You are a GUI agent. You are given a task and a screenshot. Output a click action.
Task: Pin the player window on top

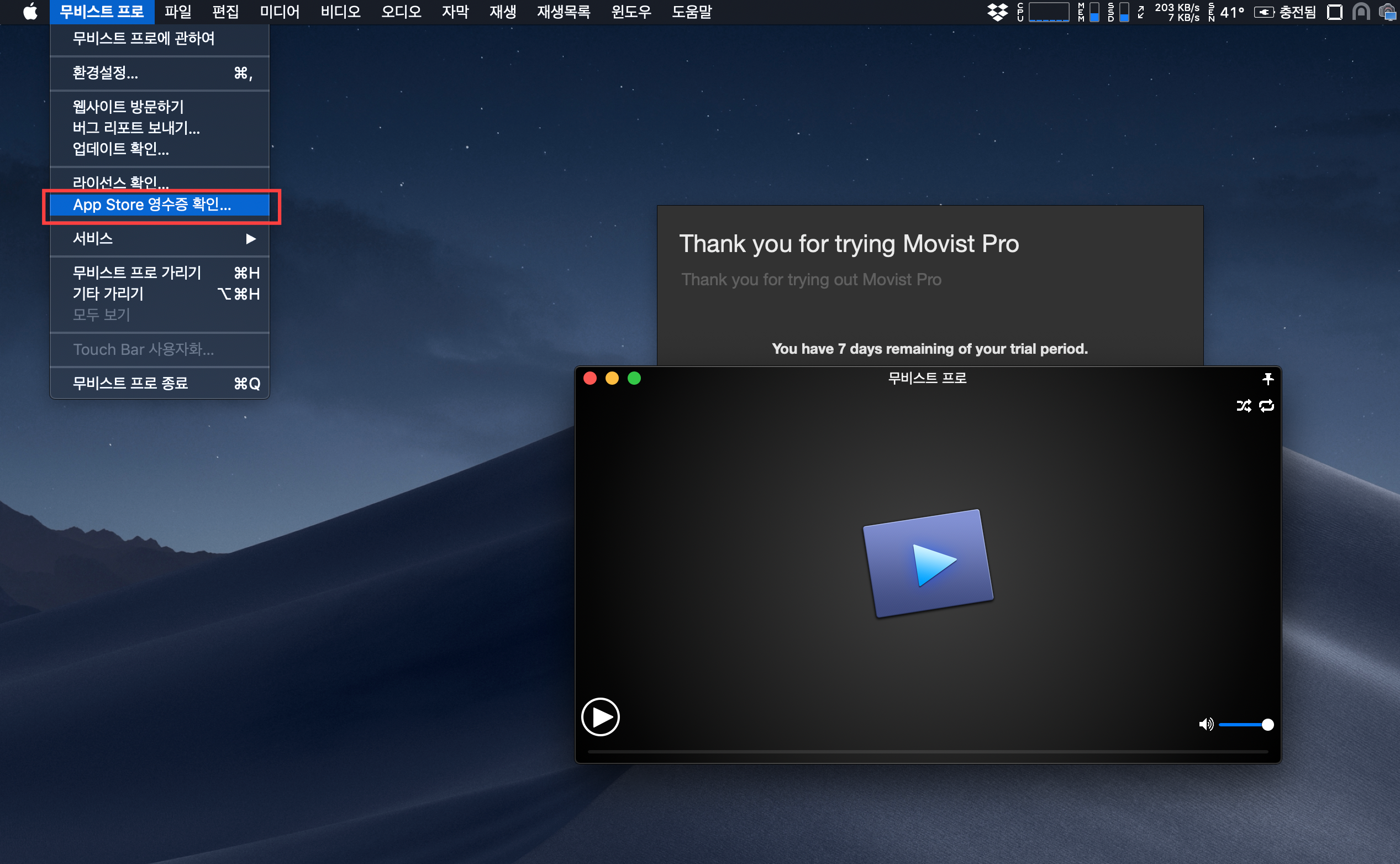point(1267,378)
